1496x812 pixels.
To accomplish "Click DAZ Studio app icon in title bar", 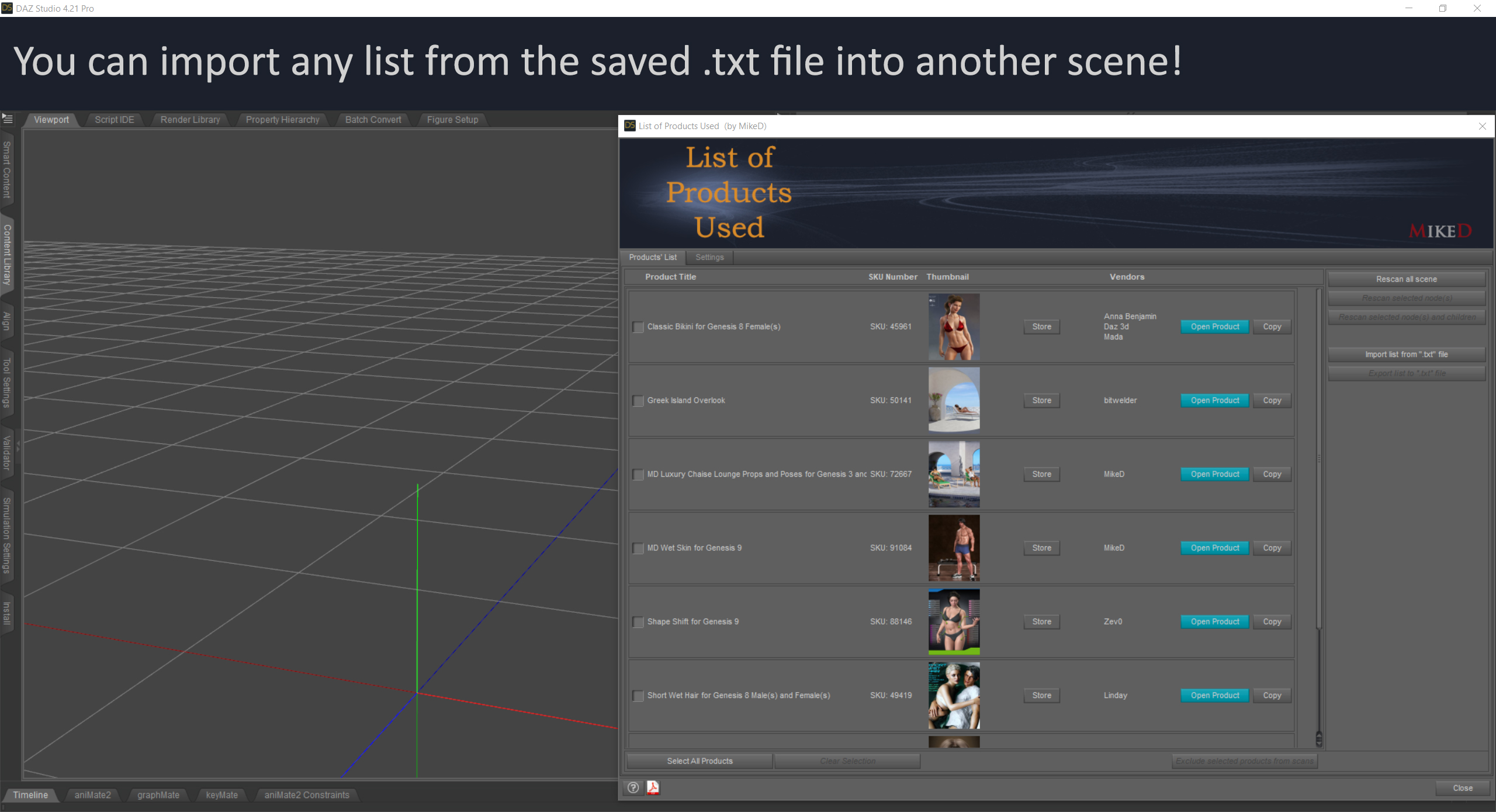I will click(7, 8).
